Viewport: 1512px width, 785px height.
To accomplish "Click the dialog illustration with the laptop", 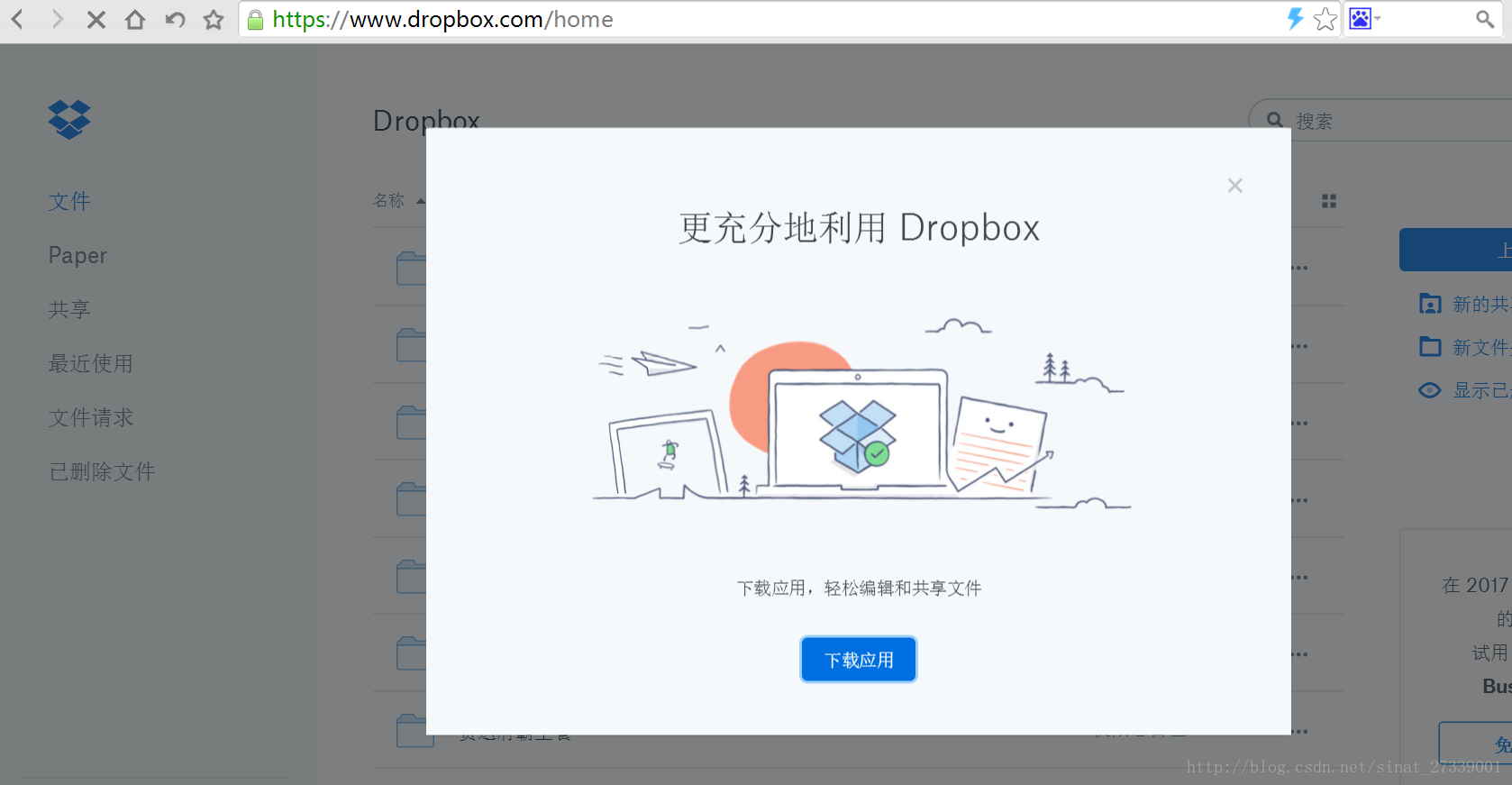I will pos(861,415).
